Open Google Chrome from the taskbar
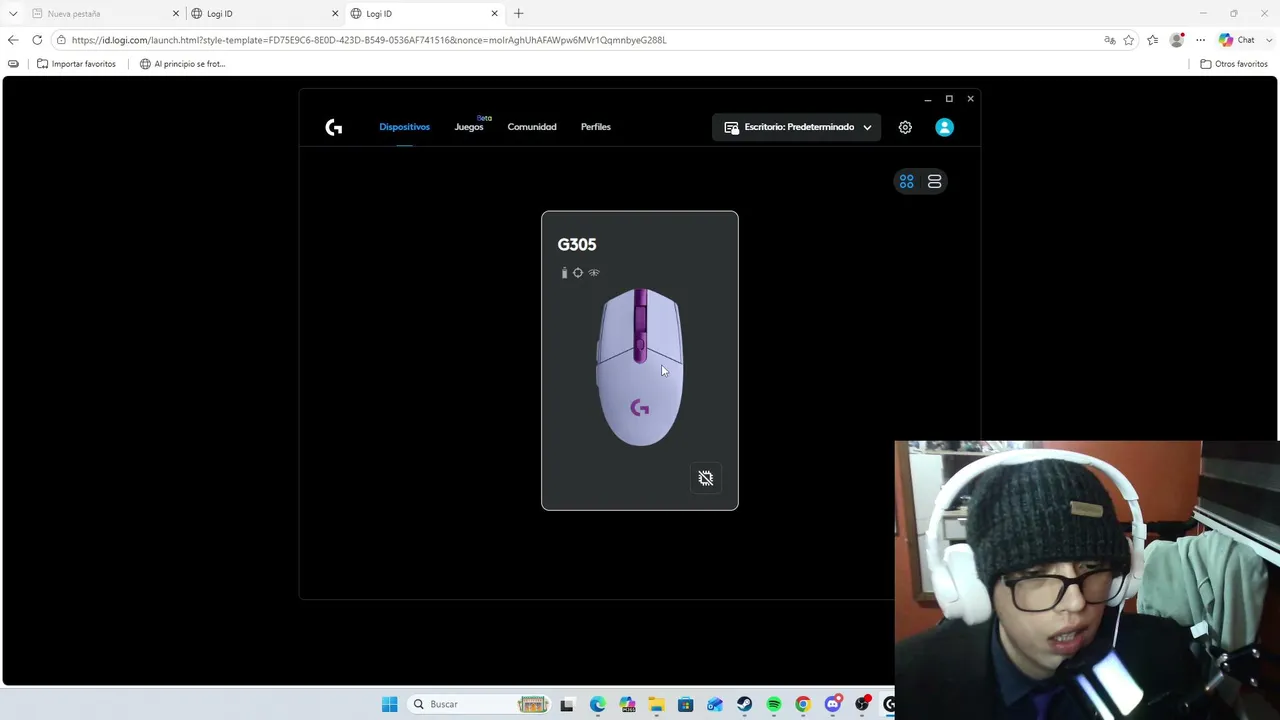This screenshot has width=1280, height=720. (803, 704)
